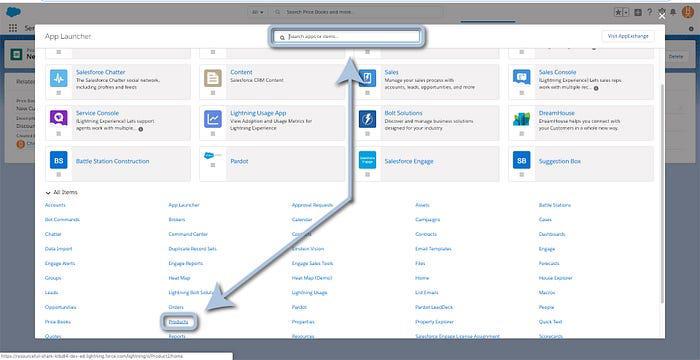This screenshot has width=700, height=360.
Task: Expand the favorites list dropdown arrow
Action: coord(626,13)
